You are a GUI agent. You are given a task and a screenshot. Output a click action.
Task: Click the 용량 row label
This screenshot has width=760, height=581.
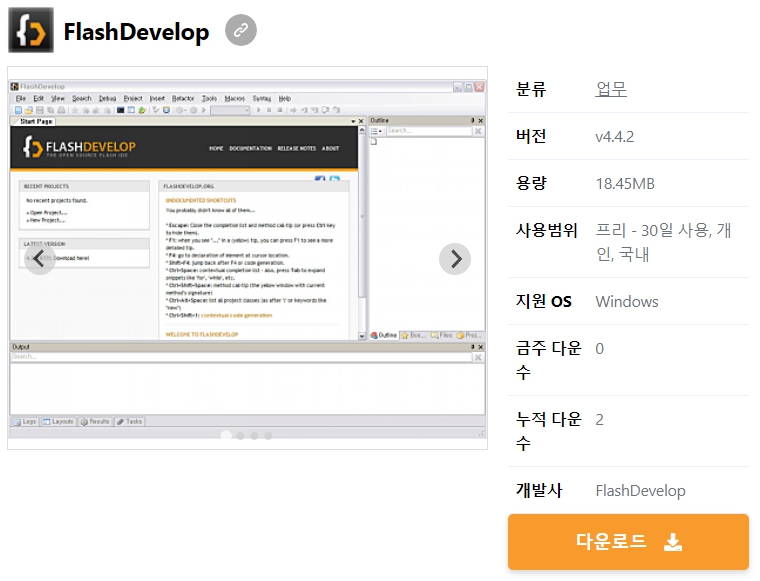531,183
